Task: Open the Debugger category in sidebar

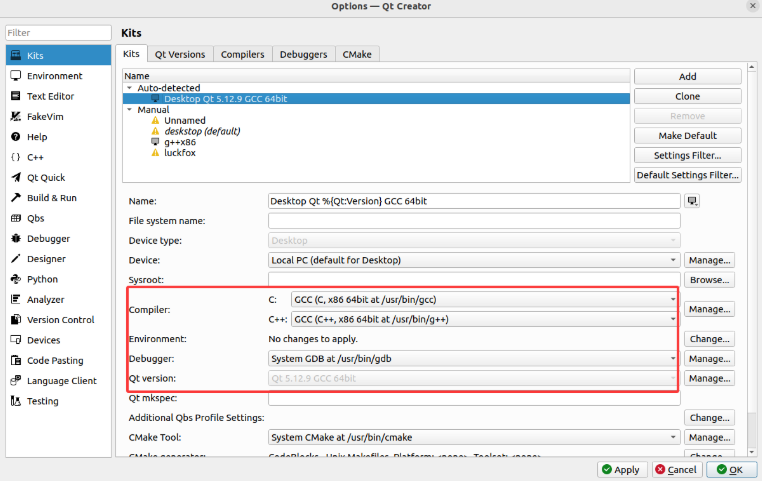Action: (48, 239)
